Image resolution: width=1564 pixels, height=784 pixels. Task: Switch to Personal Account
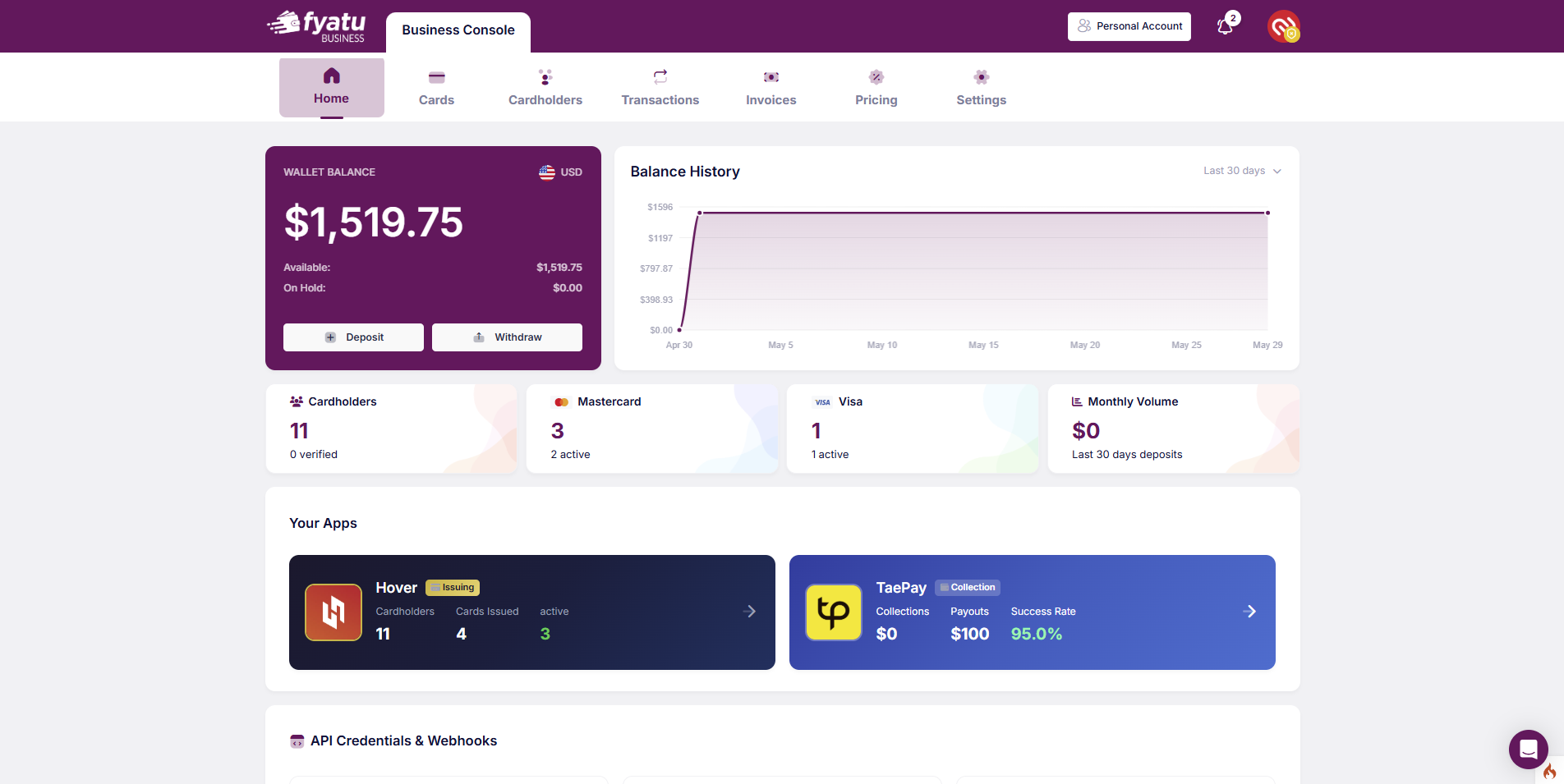1129,26
